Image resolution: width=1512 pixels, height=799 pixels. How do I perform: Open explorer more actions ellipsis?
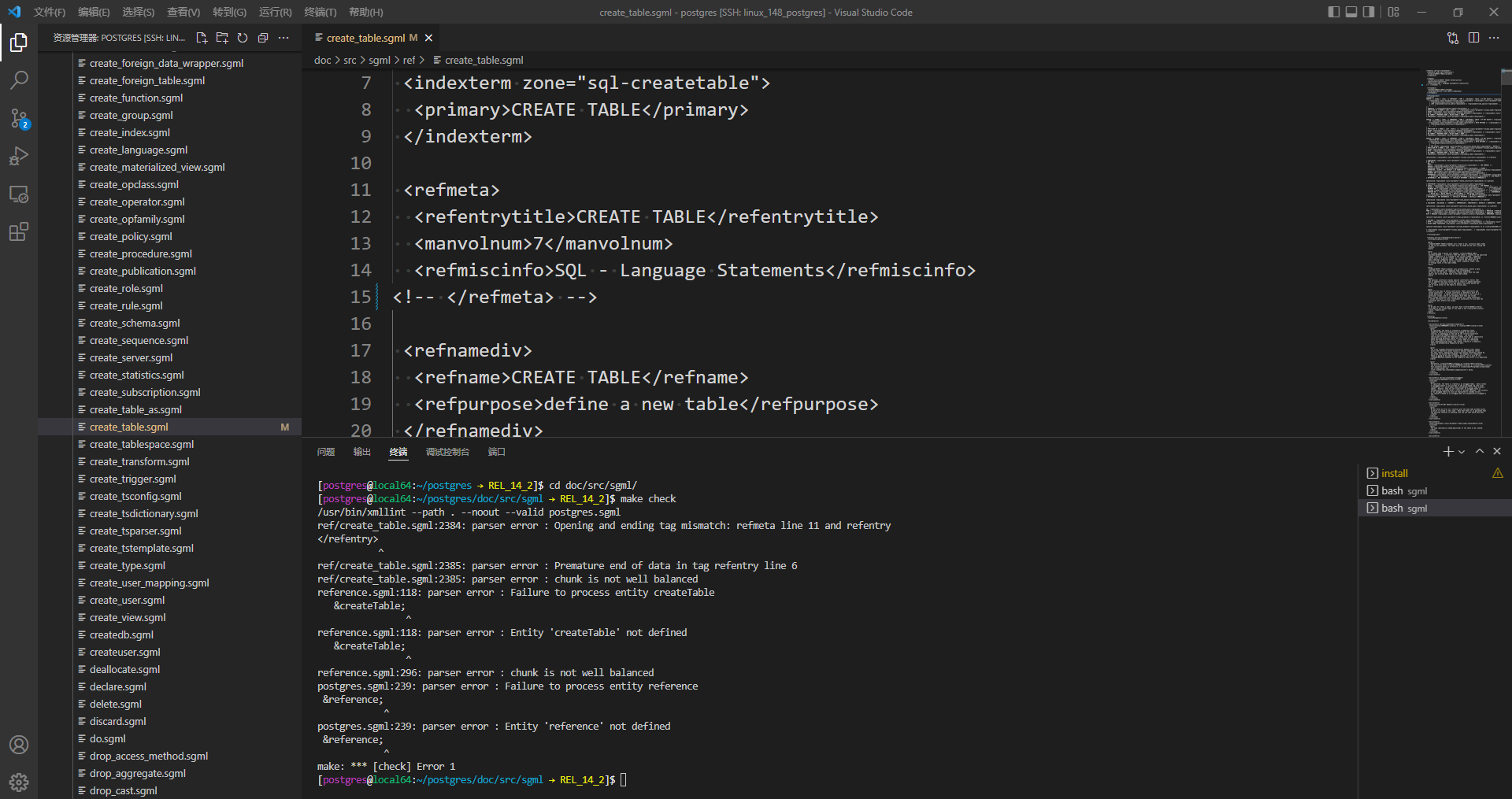tap(283, 38)
